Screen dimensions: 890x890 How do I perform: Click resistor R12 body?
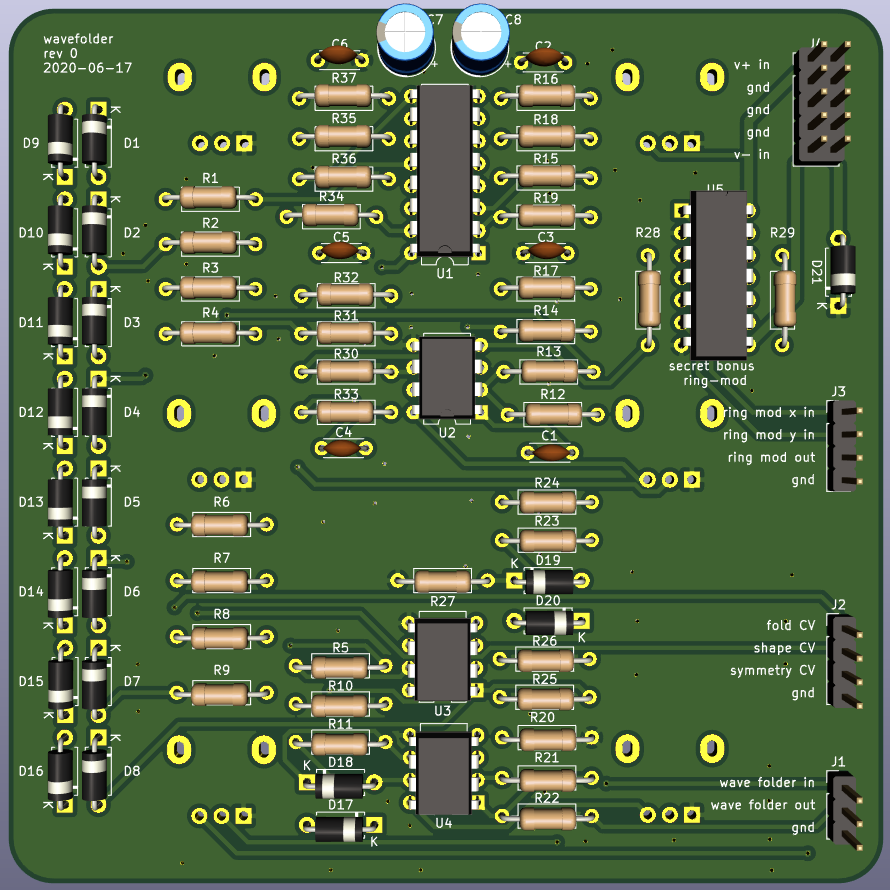coord(552,414)
